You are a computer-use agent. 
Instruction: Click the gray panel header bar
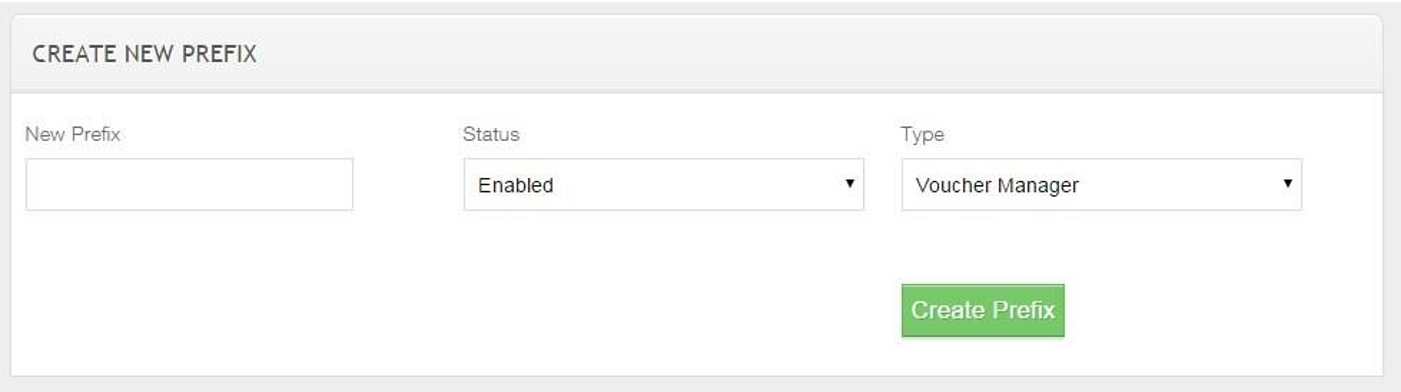click(697, 54)
